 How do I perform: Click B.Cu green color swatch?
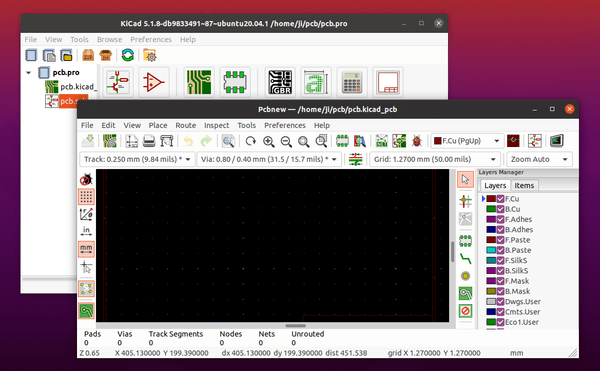click(x=491, y=209)
